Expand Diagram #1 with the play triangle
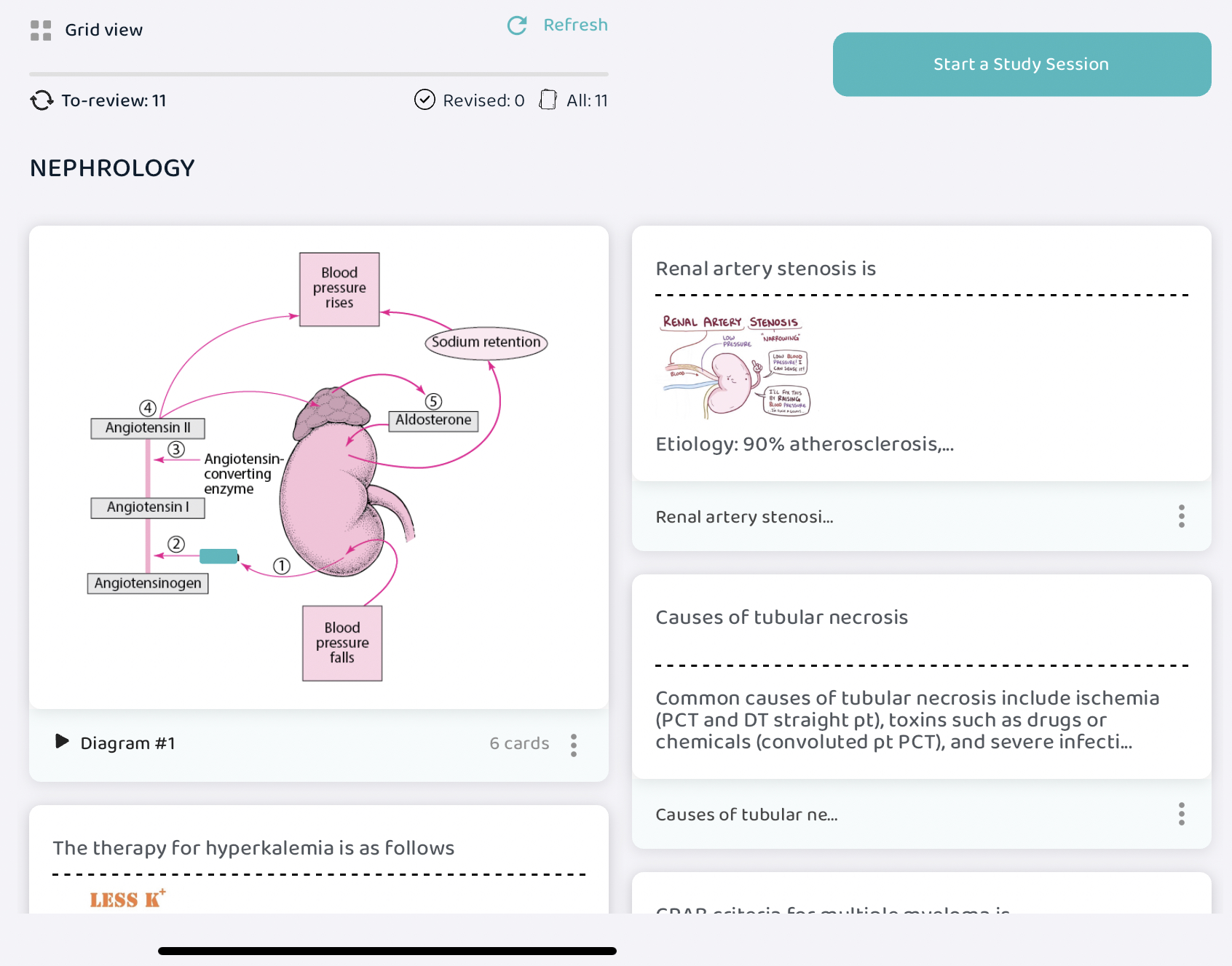1232x966 pixels. click(62, 742)
